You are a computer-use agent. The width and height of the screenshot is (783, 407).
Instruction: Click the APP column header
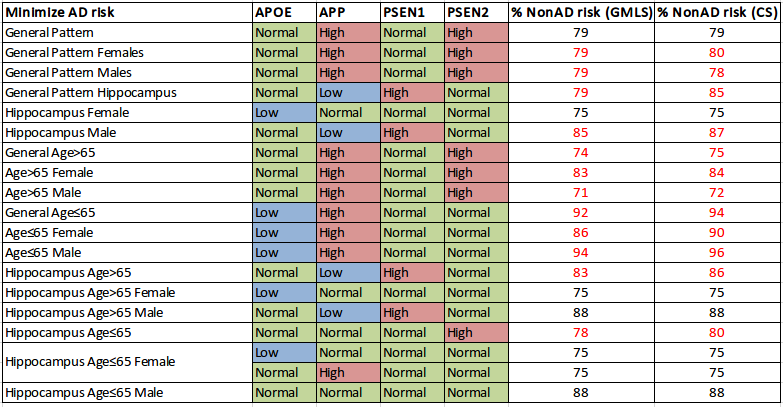tap(348, 12)
